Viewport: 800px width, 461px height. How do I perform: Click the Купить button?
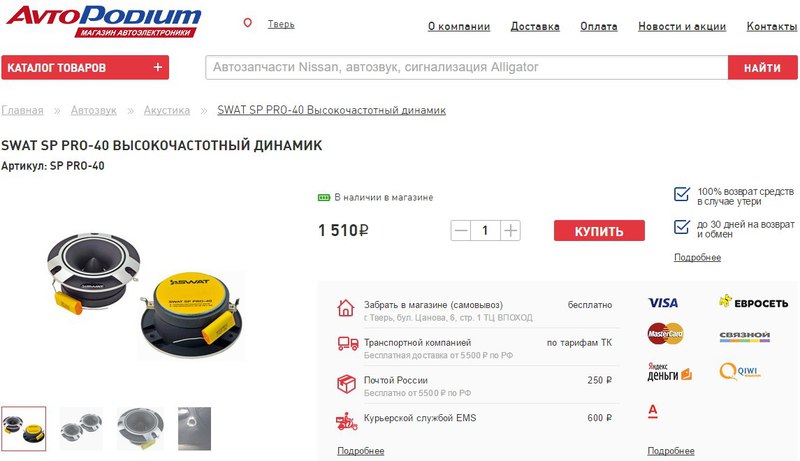click(x=599, y=230)
